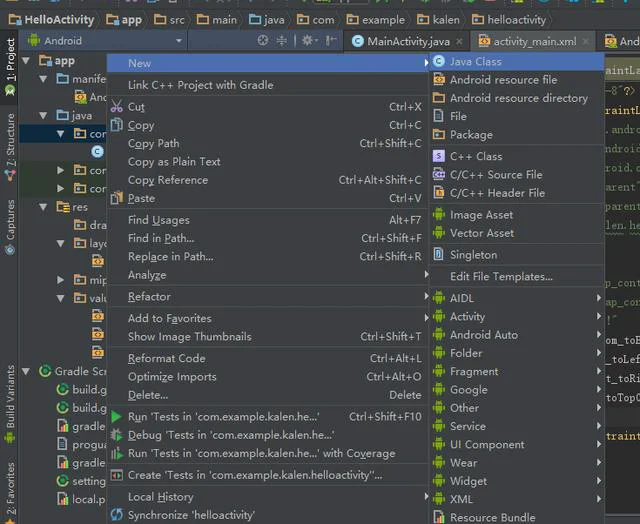Click the Debug bug icon
The width and height of the screenshot is (640, 524).
coord(117,435)
